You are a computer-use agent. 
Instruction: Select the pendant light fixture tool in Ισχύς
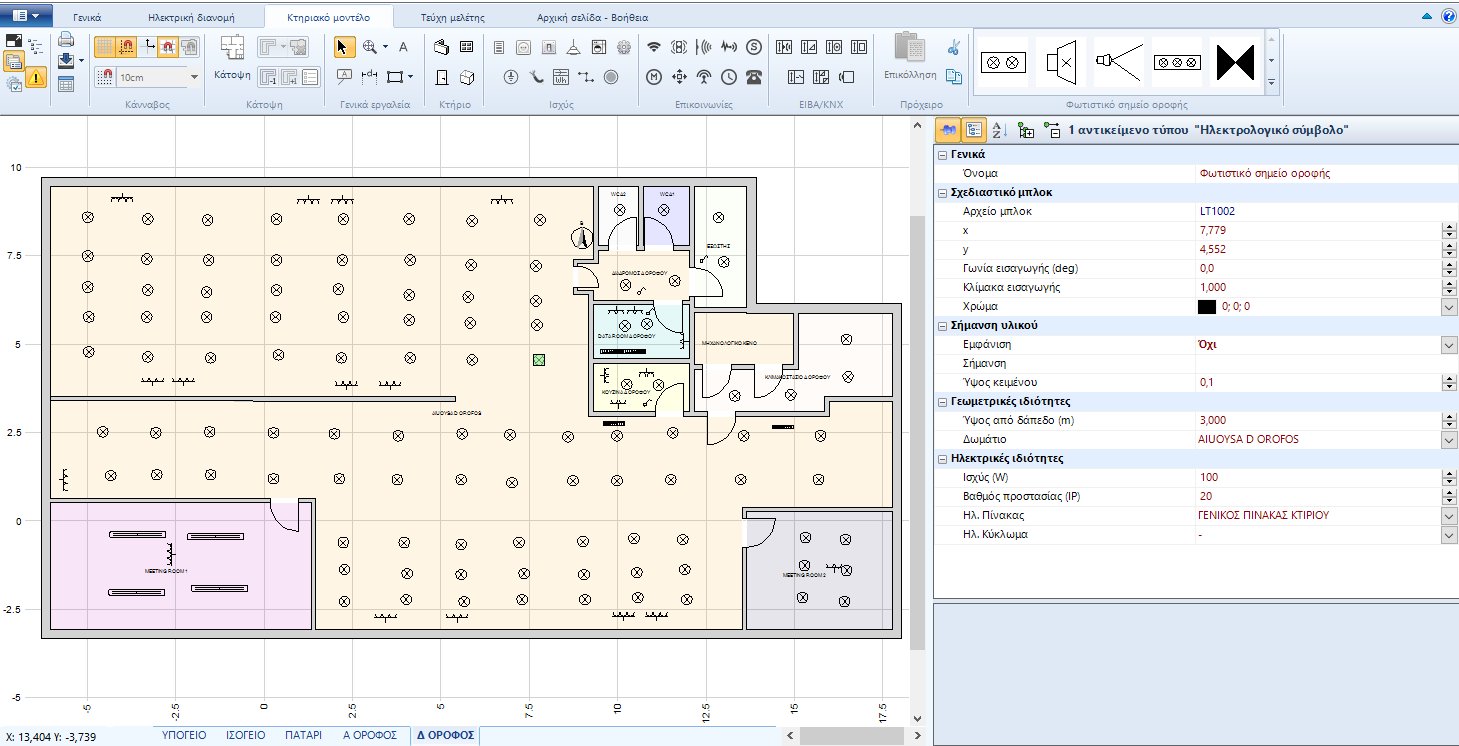[x=575, y=48]
